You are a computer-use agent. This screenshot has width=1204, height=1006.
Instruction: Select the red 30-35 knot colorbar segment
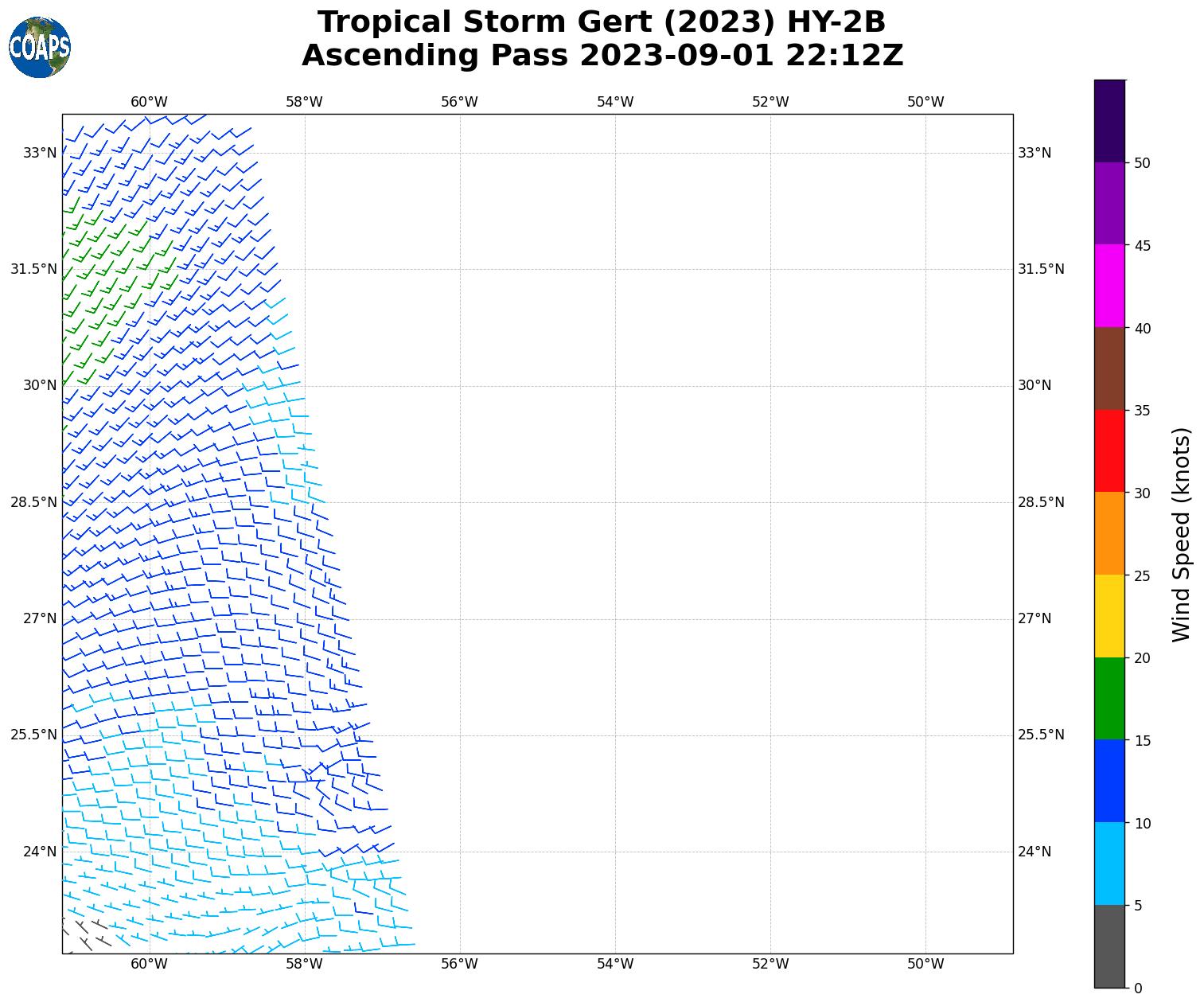click(1109, 450)
